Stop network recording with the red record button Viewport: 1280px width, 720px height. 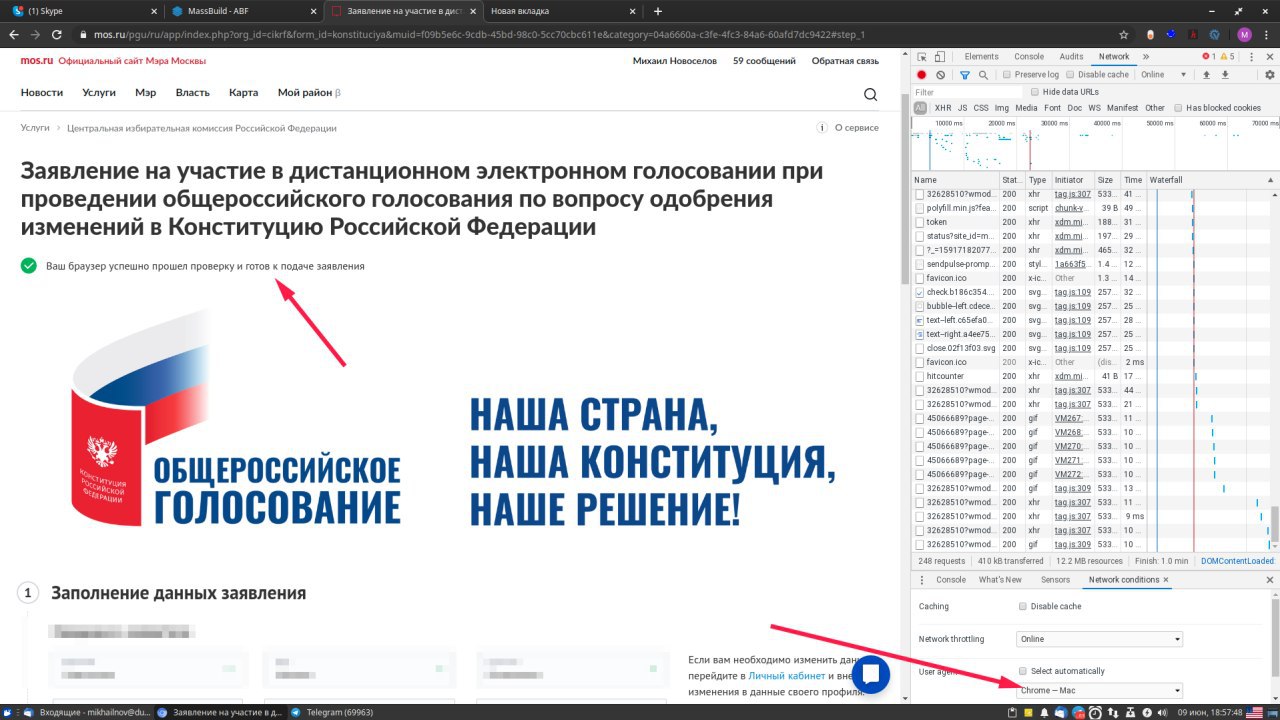tap(922, 75)
